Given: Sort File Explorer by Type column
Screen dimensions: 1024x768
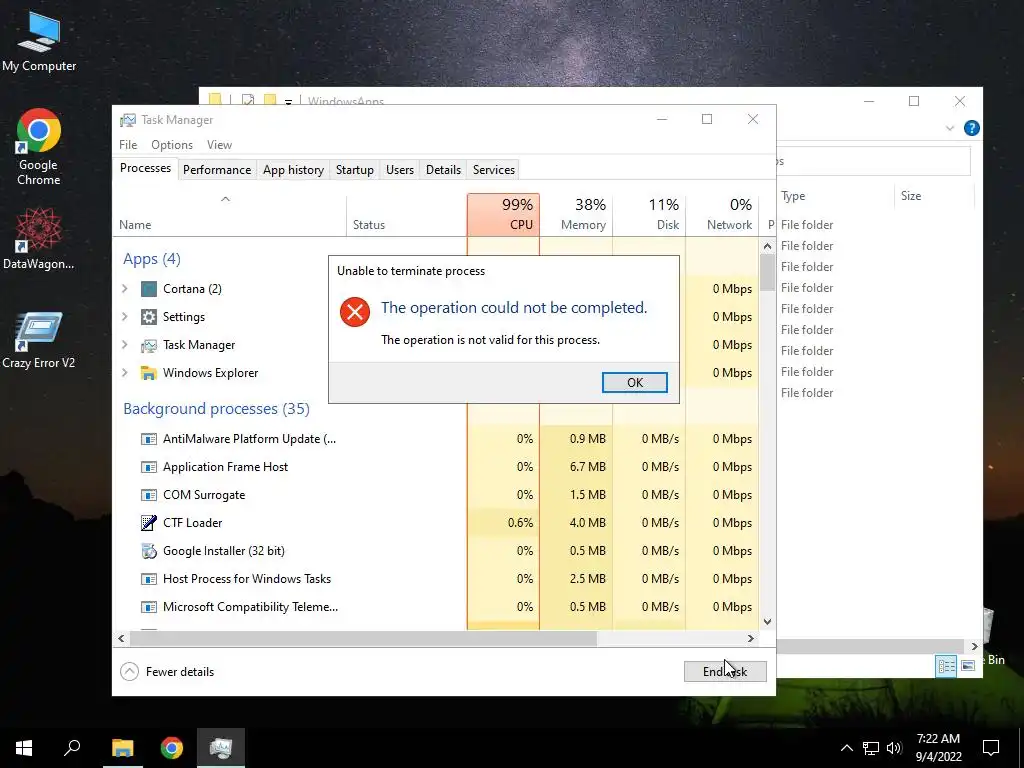Looking at the screenshot, I should pyautogui.click(x=835, y=196).
